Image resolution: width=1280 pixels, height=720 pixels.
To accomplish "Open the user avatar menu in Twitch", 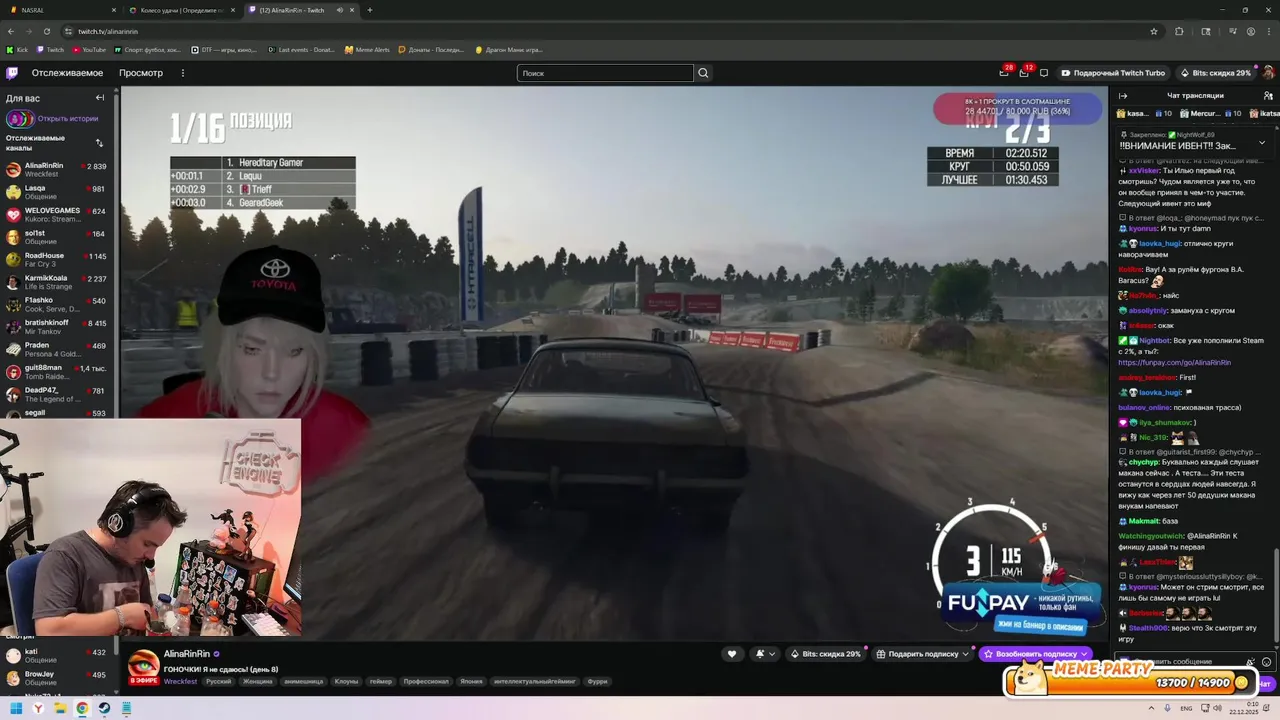I will pyautogui.click(x=1269, y=73).
